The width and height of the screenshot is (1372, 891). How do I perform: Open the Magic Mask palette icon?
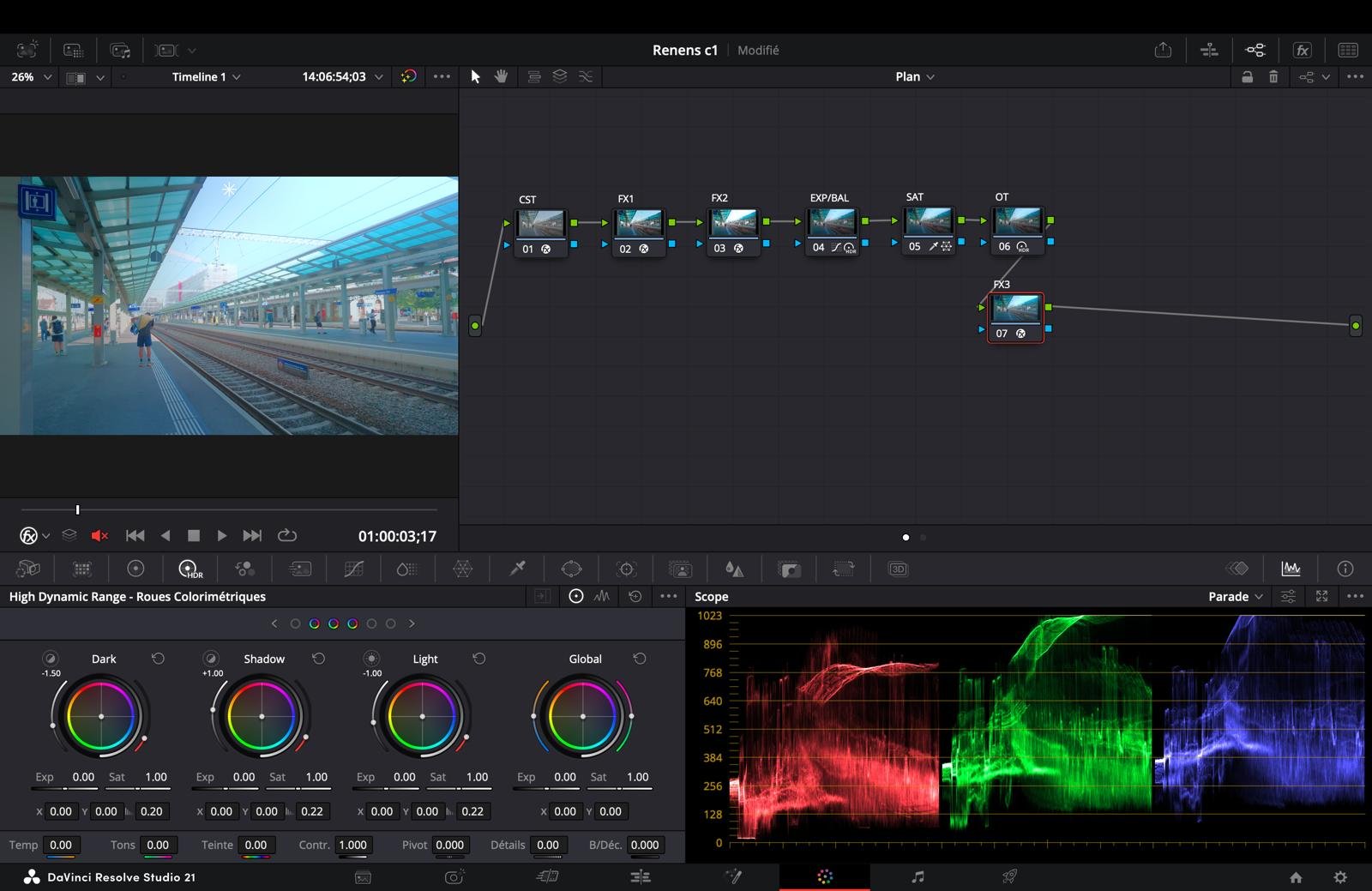point(680,569)
